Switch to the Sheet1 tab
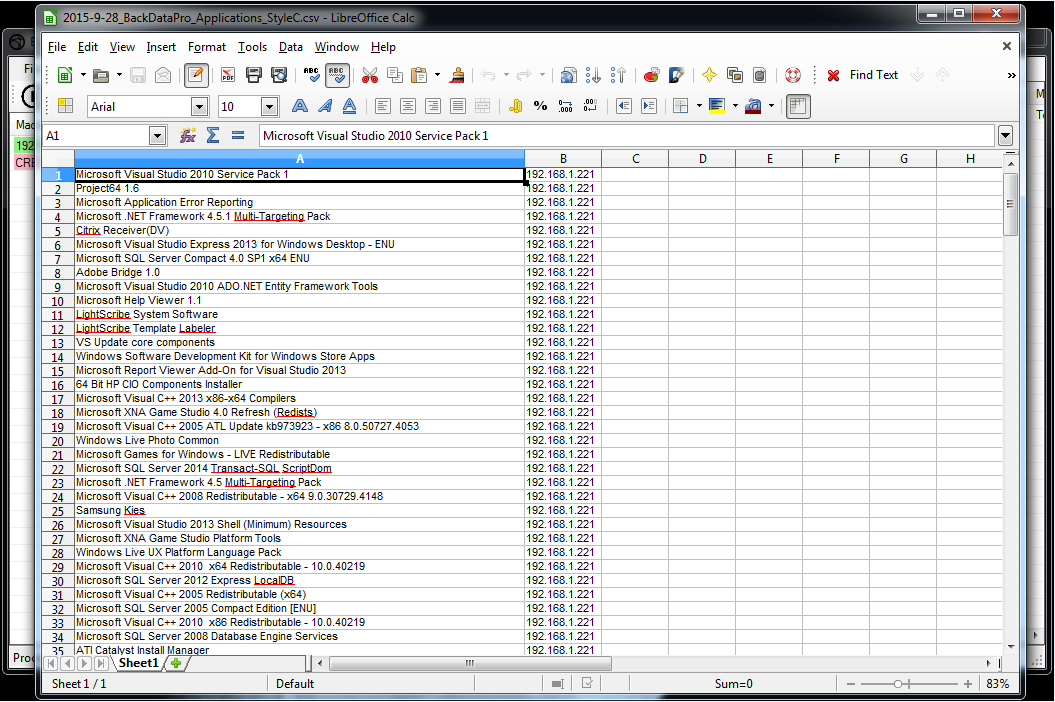The height and width of the screenshot is (702, 1055). pyautogui.click(x=139, y=663)
